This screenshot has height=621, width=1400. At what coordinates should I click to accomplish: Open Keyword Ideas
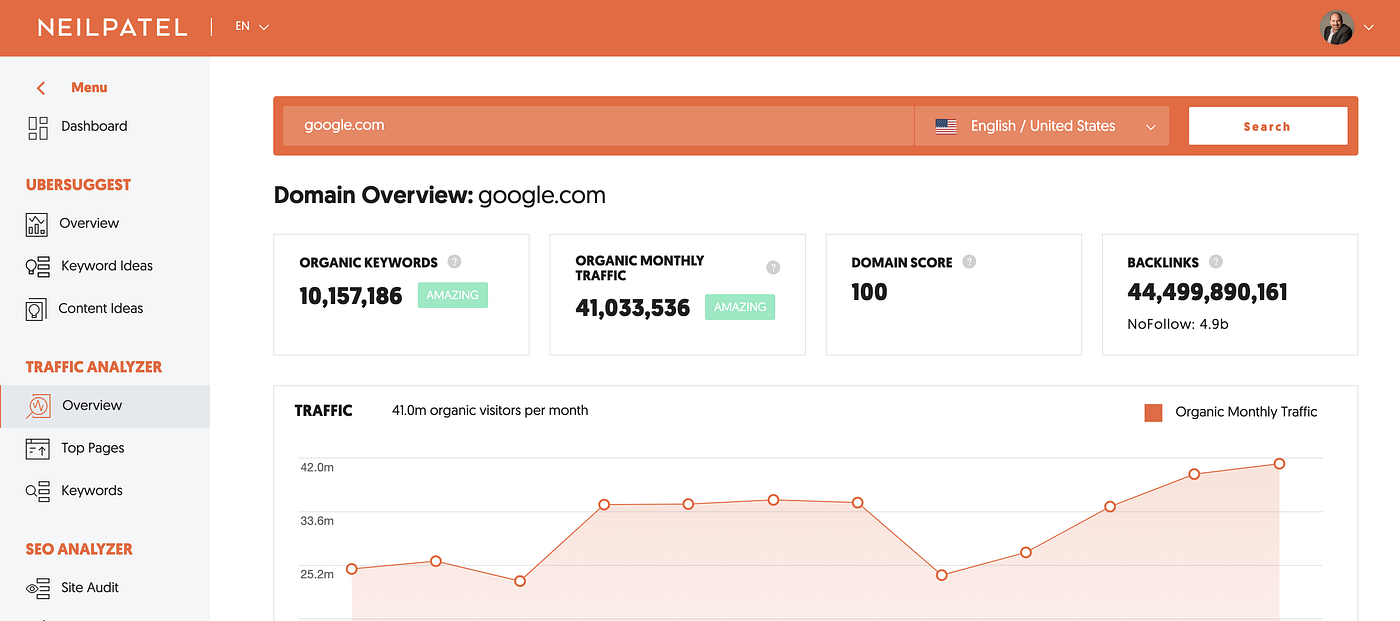coord(107,266)
